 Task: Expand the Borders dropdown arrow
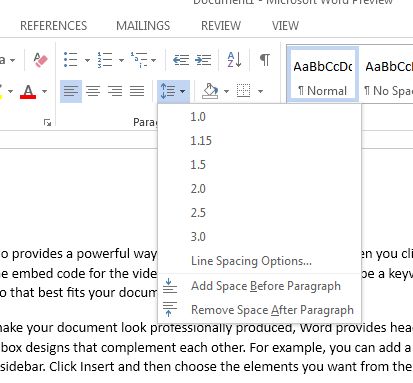(260, 91)
